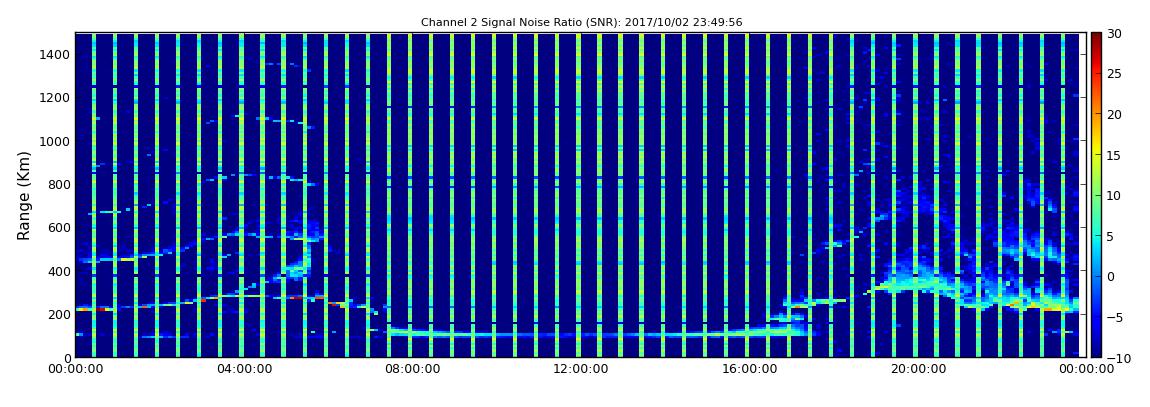The image size is (1150, 407).
Task: Click the 800 range axis tick label
Action: coord(59,184)
